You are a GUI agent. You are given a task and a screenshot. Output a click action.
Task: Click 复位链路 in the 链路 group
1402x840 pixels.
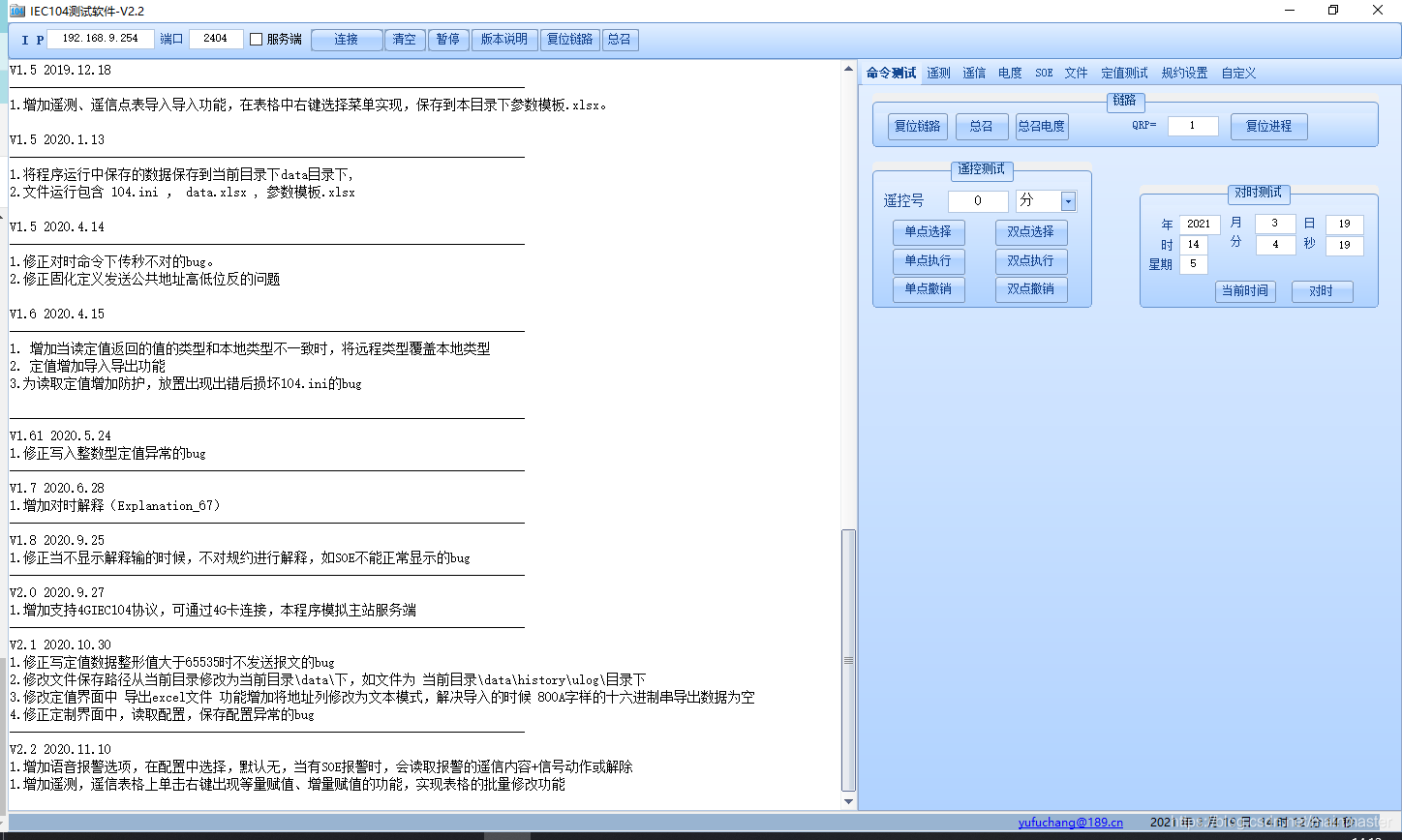point(918,126)
